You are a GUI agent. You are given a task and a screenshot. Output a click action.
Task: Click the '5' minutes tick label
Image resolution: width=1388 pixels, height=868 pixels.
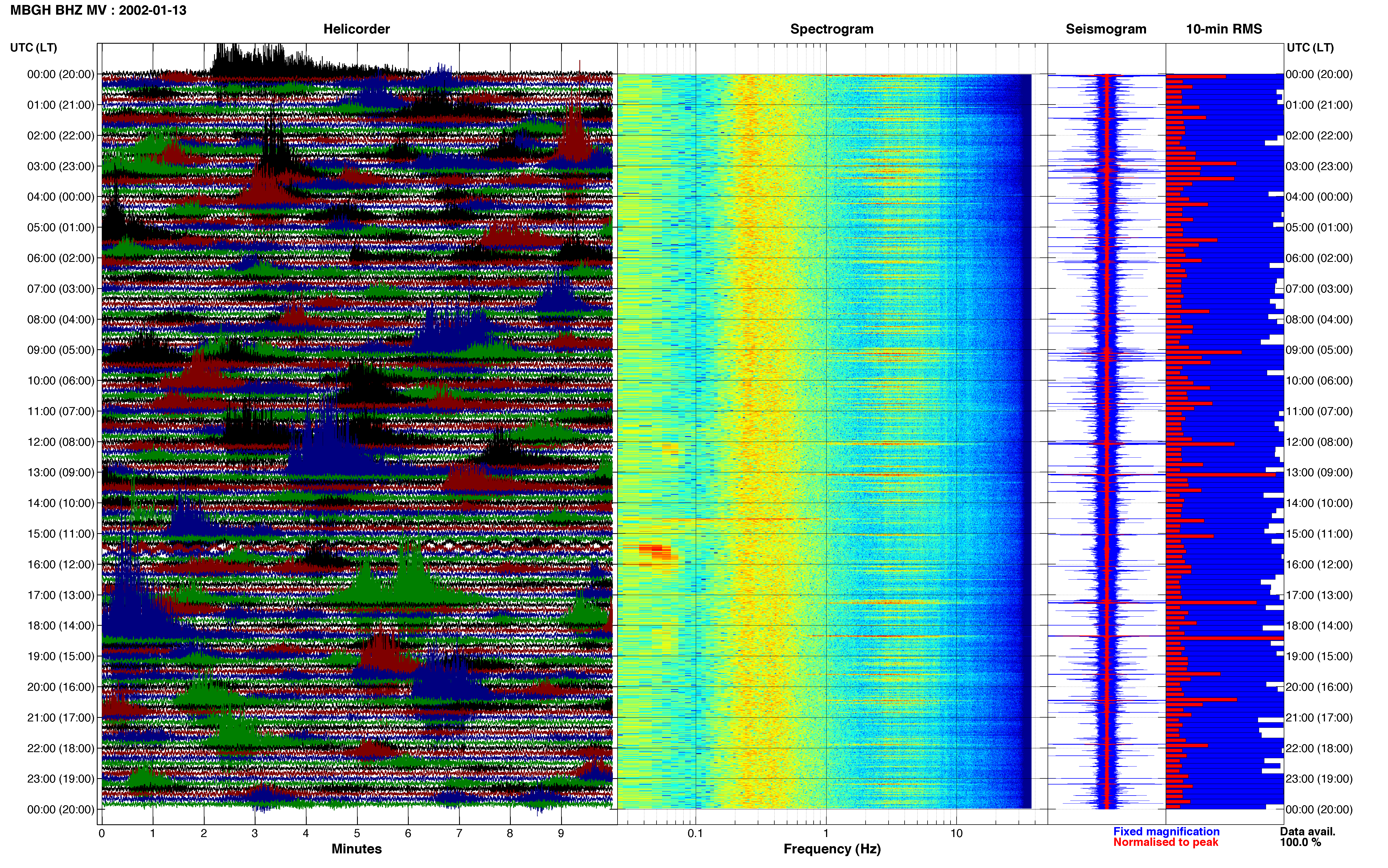(x=357, y=833)
